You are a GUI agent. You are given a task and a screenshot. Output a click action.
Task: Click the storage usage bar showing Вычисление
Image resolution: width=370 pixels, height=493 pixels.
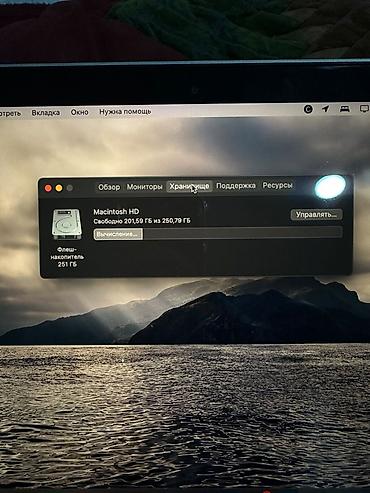pyautogui.click(x=218, y=234)
